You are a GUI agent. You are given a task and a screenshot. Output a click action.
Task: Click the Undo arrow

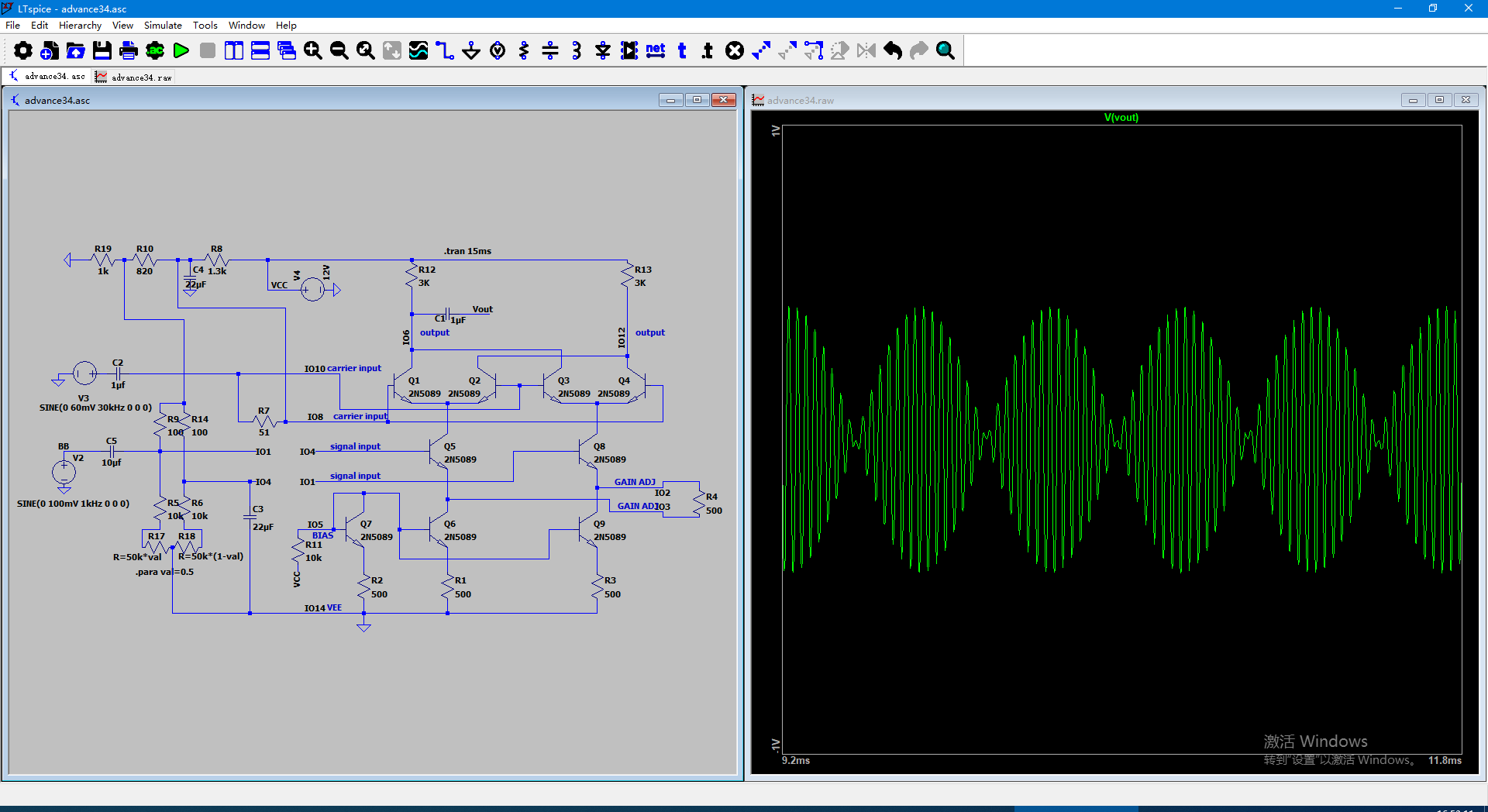click(893, 51)
